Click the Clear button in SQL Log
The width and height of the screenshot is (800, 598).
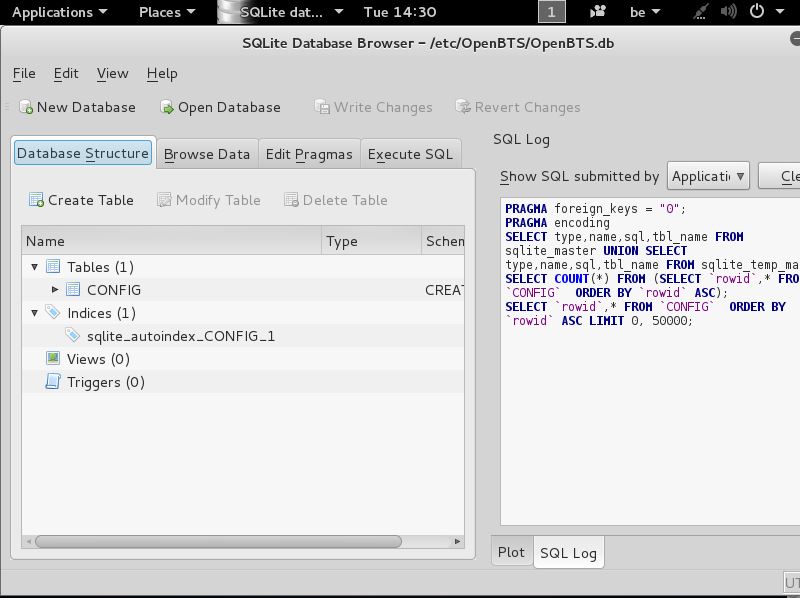pos(780,176)
